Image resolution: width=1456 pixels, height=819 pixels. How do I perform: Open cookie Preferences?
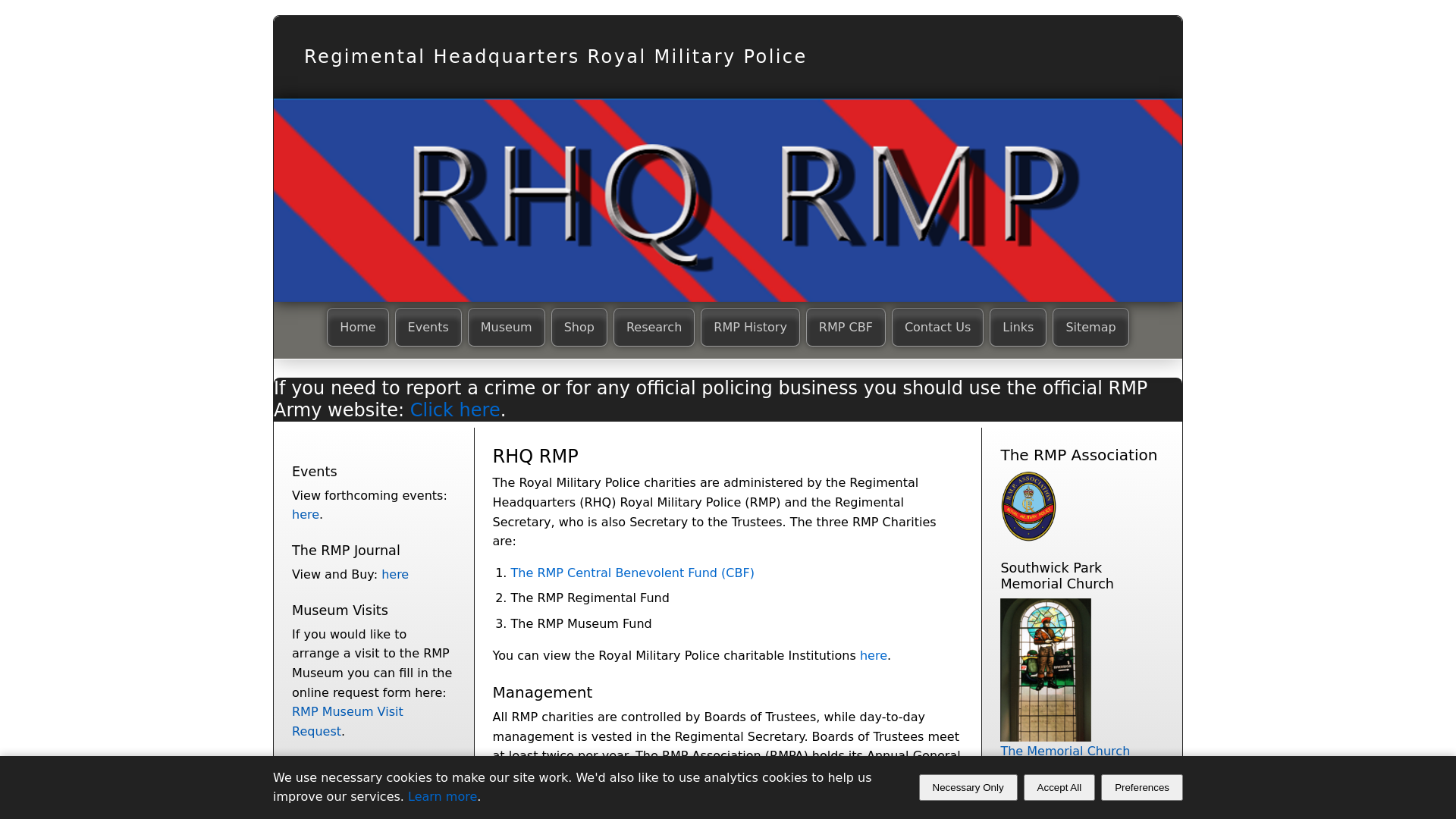1141,788
